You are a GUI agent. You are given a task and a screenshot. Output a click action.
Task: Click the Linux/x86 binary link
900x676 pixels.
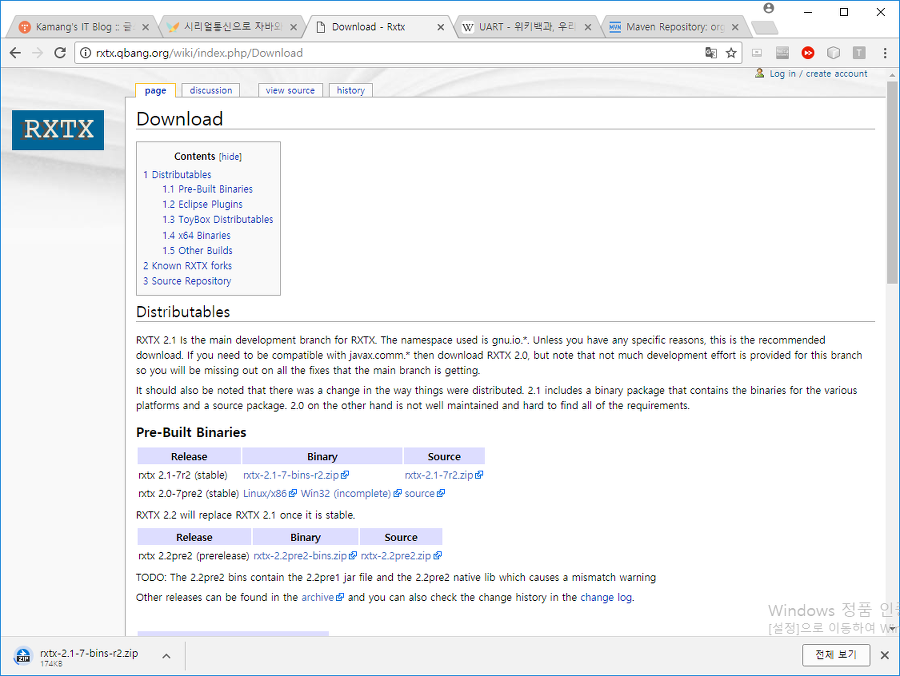coord(270,494)
